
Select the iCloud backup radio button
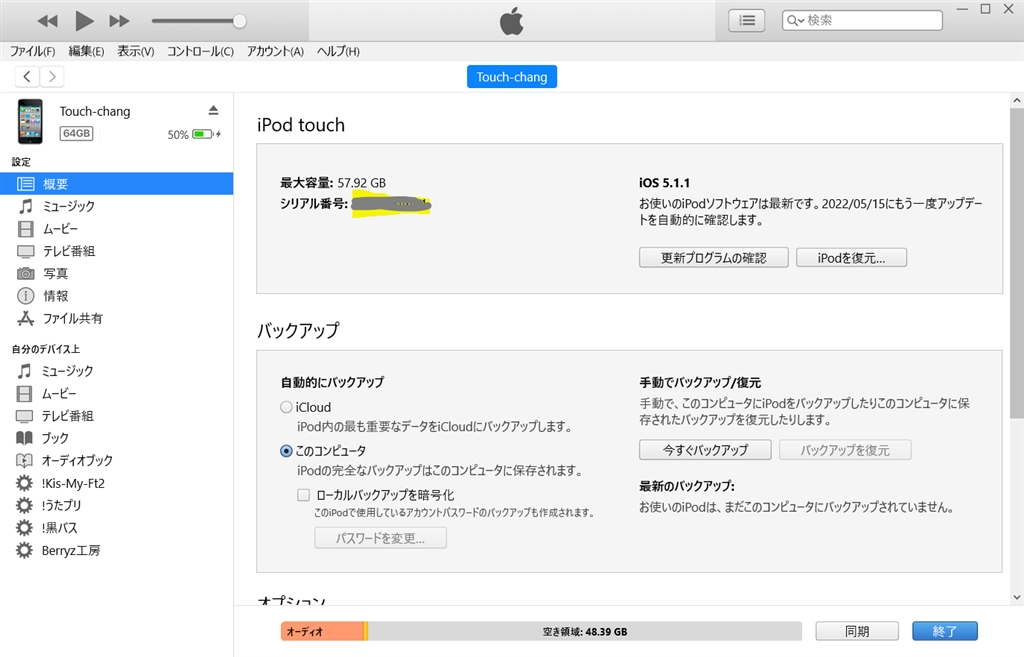coord(286,407)
